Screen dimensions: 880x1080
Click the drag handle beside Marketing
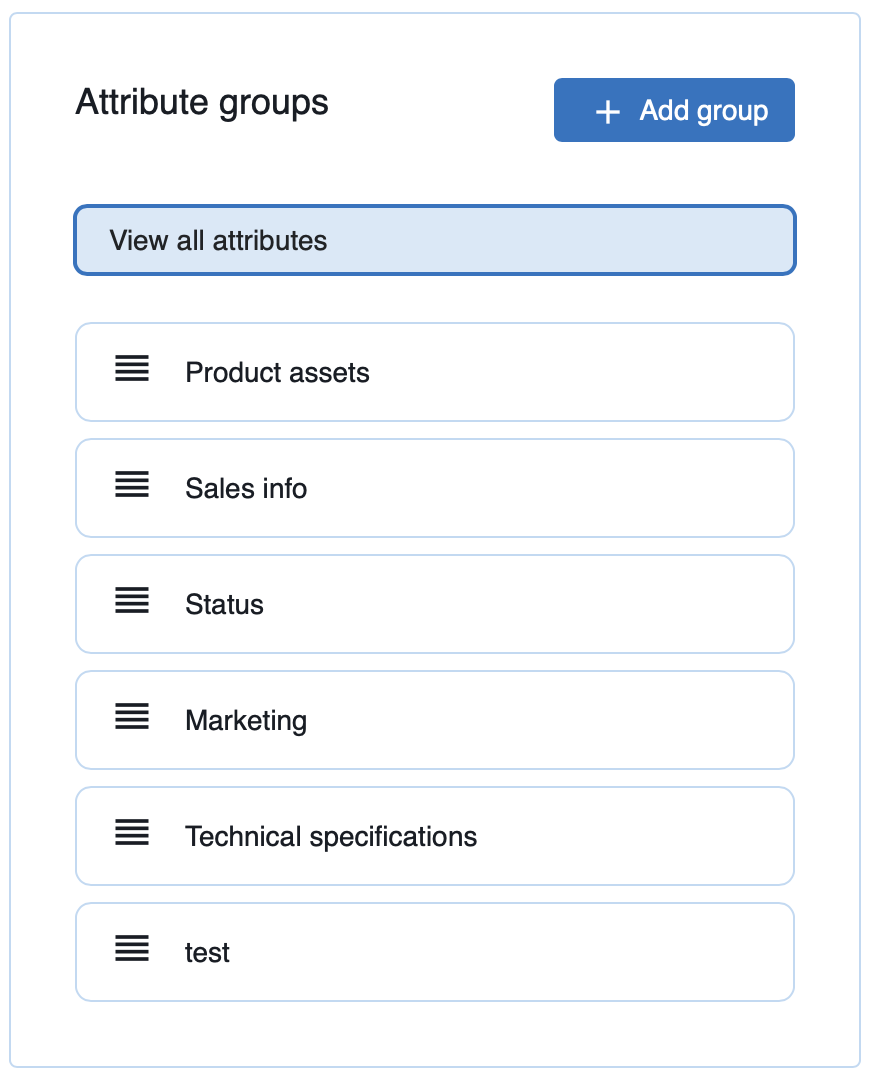coord(131,717)
